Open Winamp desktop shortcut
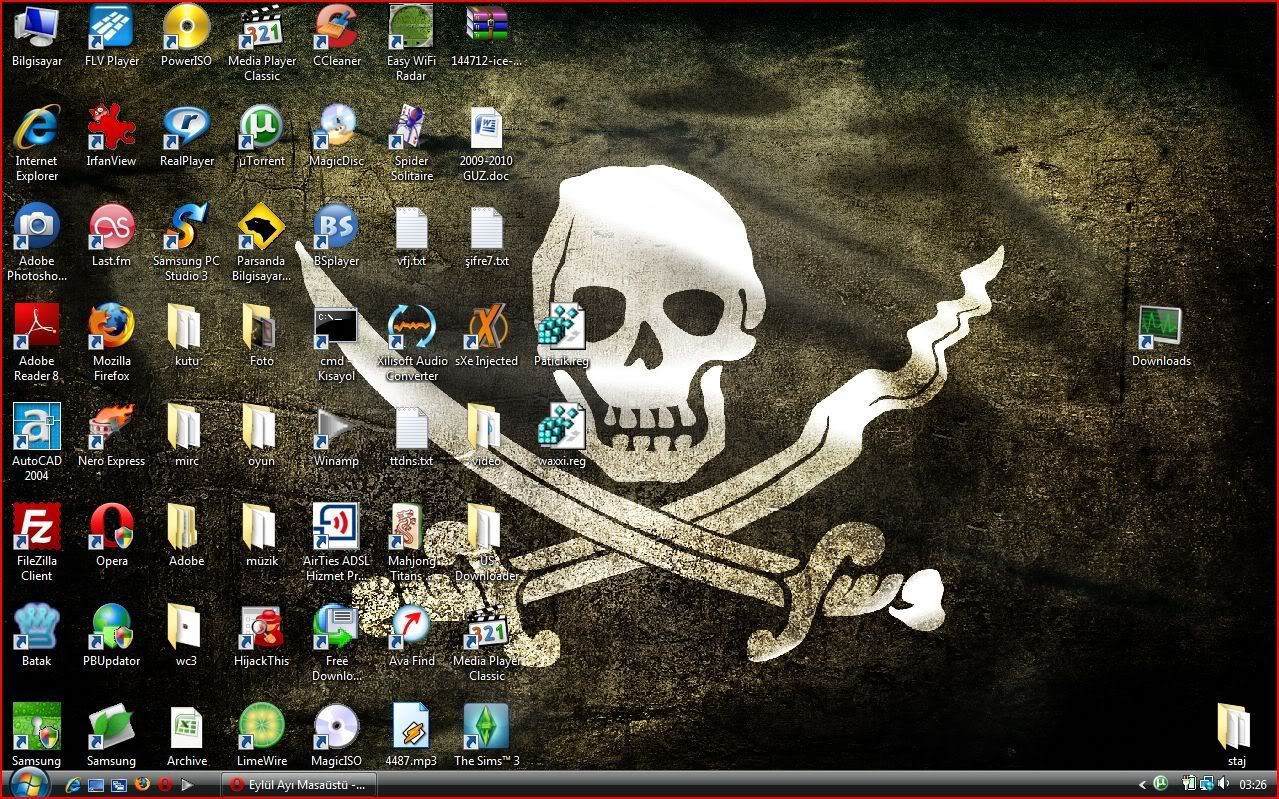The width and height of the screenshot is (1279, 799). coord(337,436)
